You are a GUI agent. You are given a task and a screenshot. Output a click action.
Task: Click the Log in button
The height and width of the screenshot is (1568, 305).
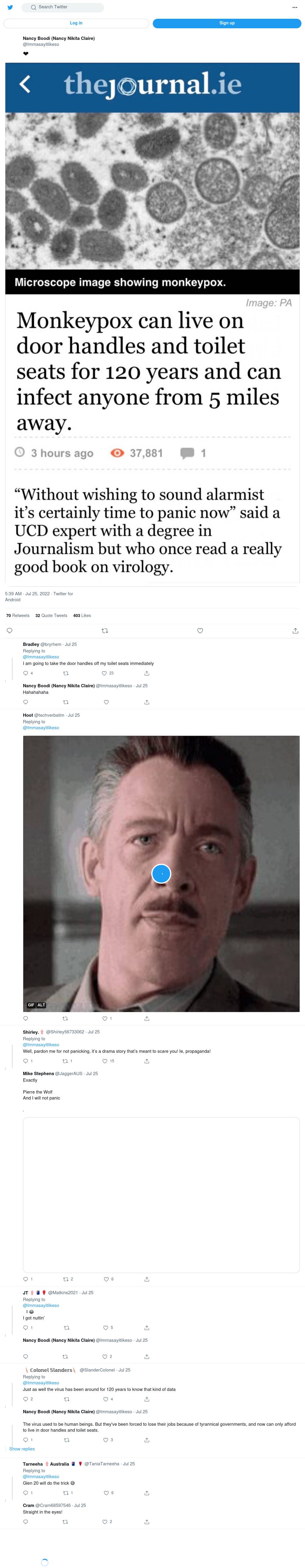pyautogui.click(x=76, y=23)
